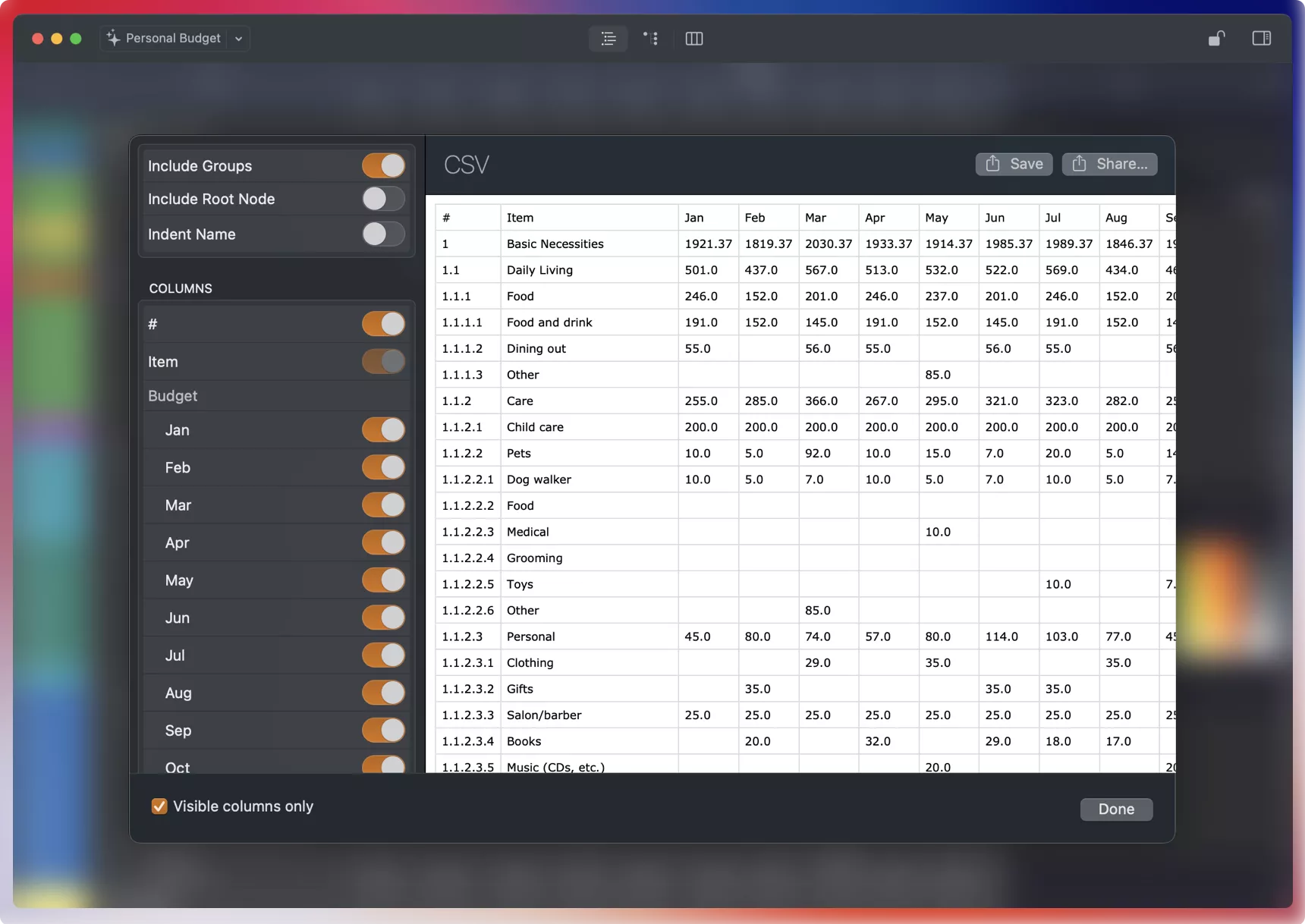1305x924 pixels.
Task: Click the Save upload icon
Action: (993, 164)
